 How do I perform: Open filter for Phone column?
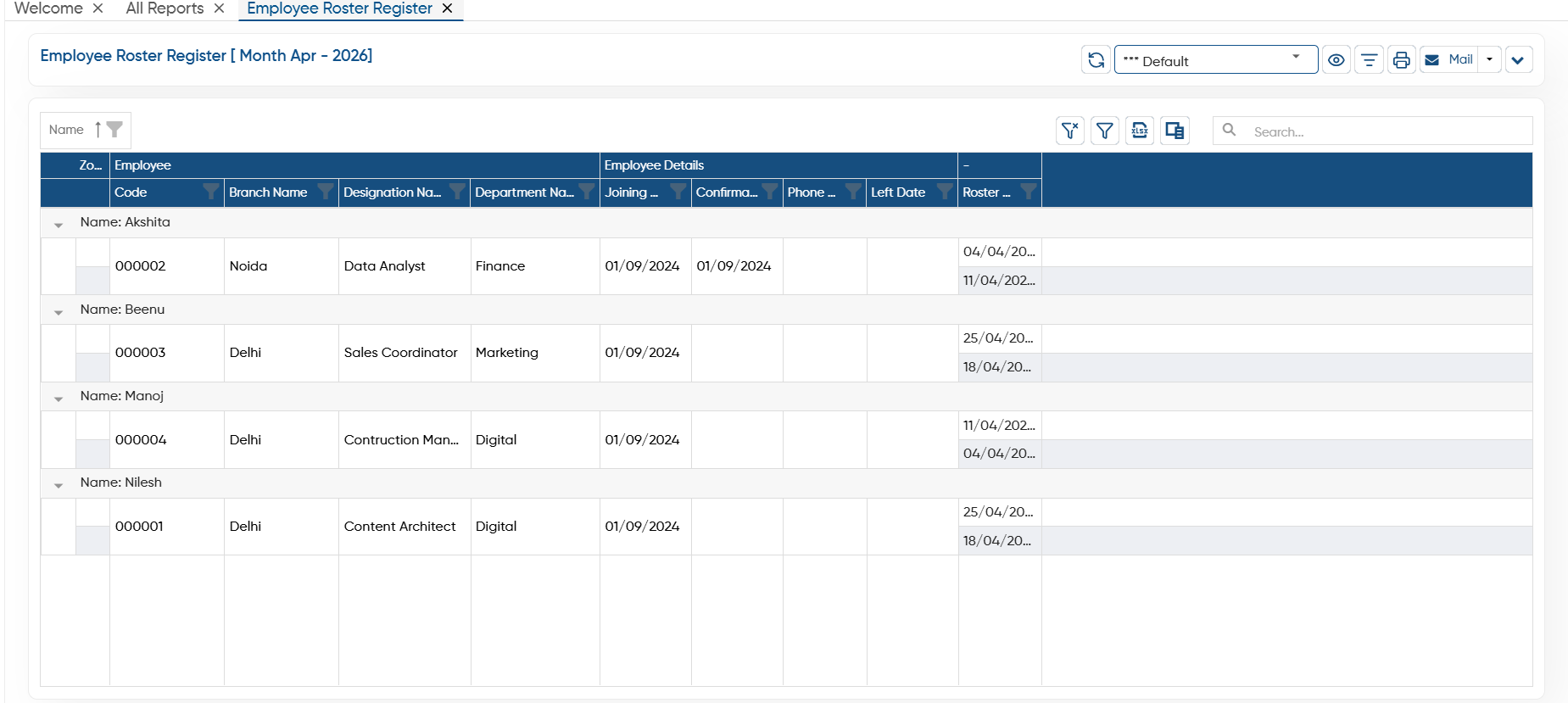pos(853,192)
